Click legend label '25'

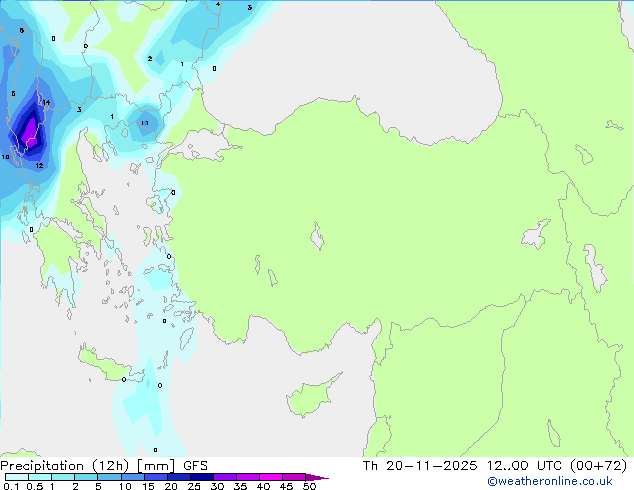click(x=194, y=486)
